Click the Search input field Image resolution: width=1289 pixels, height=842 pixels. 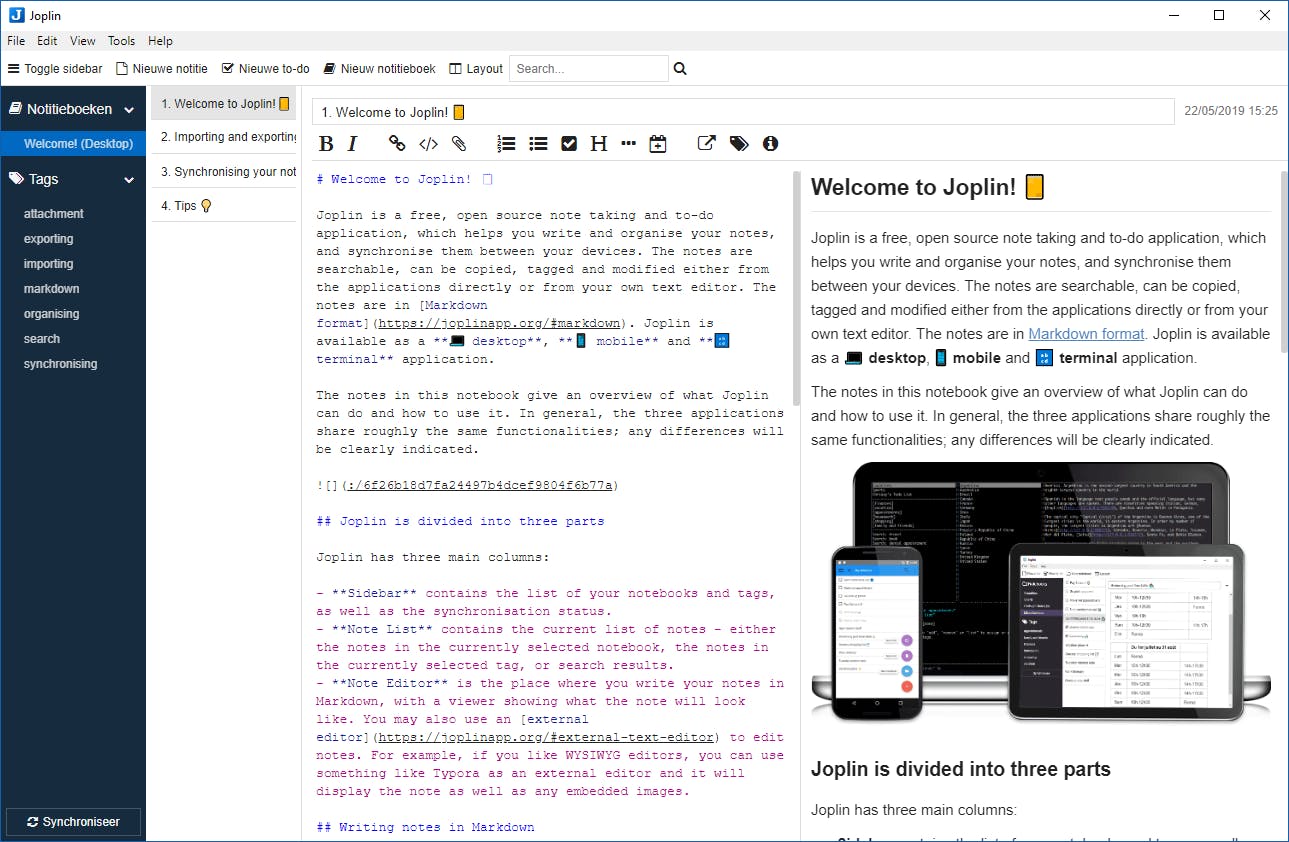pyautogui.click(x=589, y=69)
